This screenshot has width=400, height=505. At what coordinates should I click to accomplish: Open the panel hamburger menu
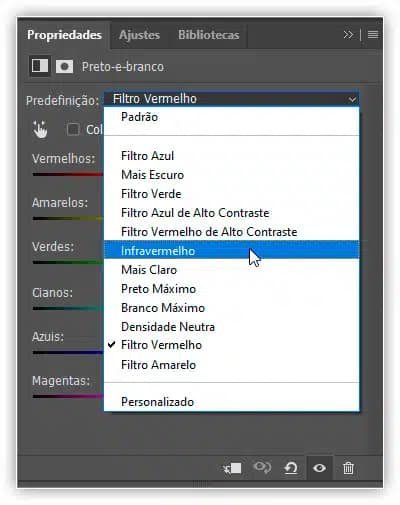tap(373, 34)
